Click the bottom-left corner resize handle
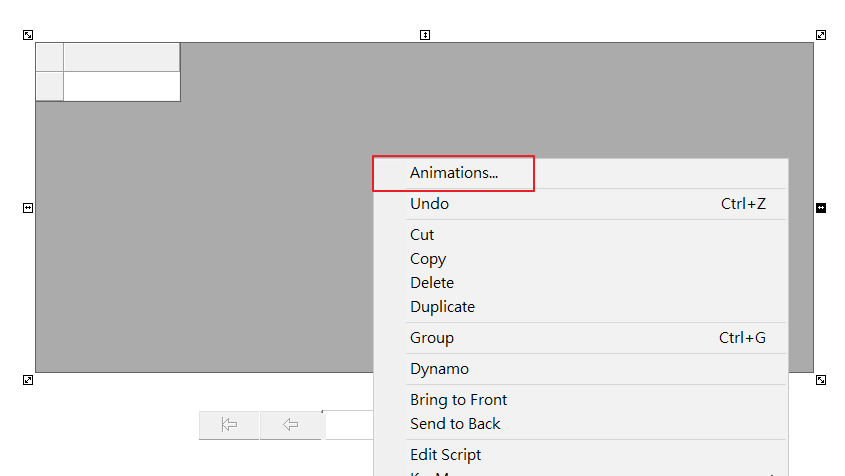 28,380
